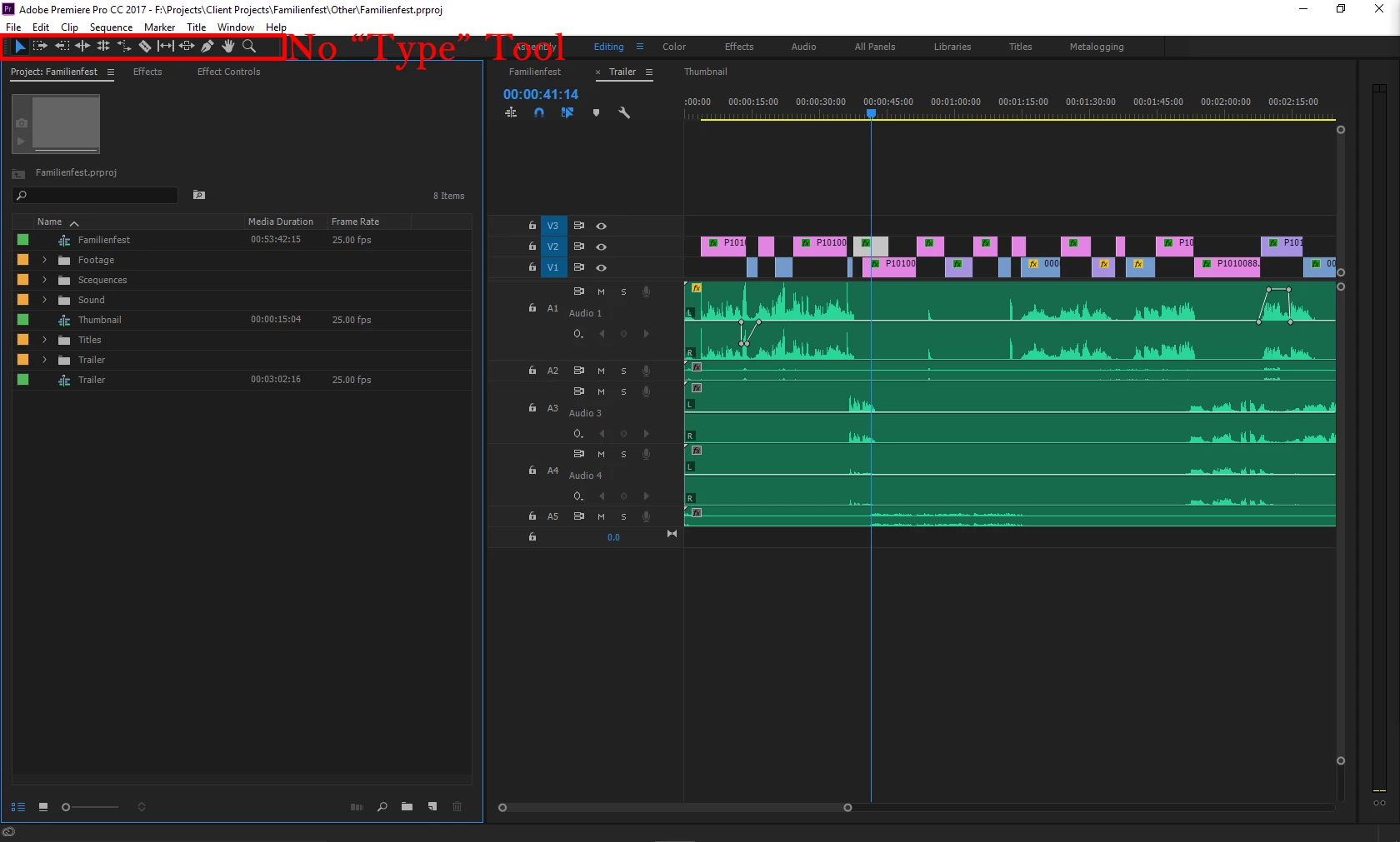Solo audio track A1
Image resolution: width=1400 pixels, height=842 pixels.
tap(623, 291)
